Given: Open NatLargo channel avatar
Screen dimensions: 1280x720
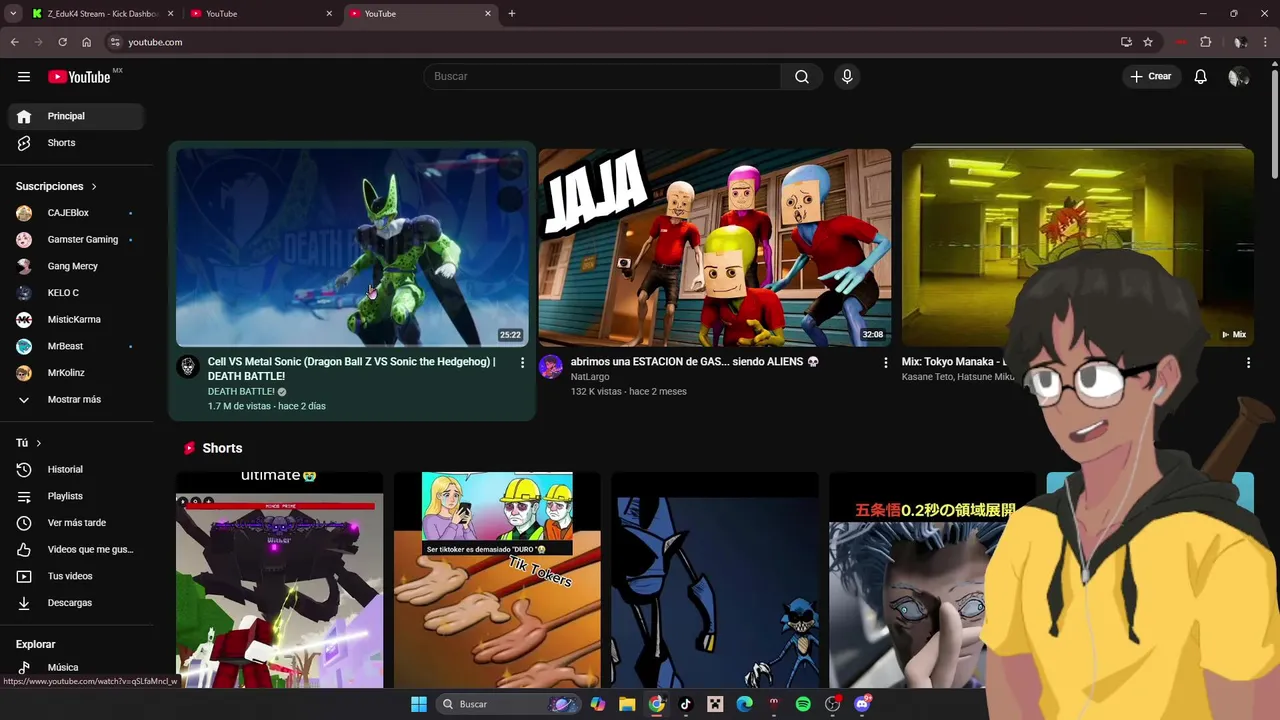Looking at the screenshot, I should [x=551, y=367].
